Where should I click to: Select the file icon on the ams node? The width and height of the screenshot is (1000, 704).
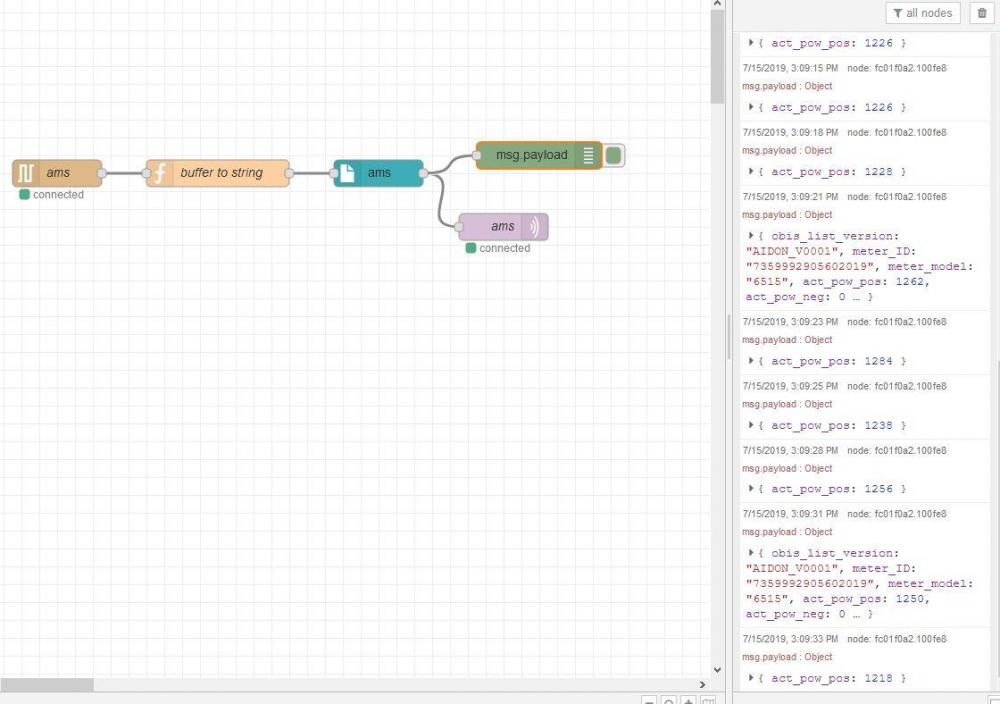pyautogui.click(x=346, y=173)
